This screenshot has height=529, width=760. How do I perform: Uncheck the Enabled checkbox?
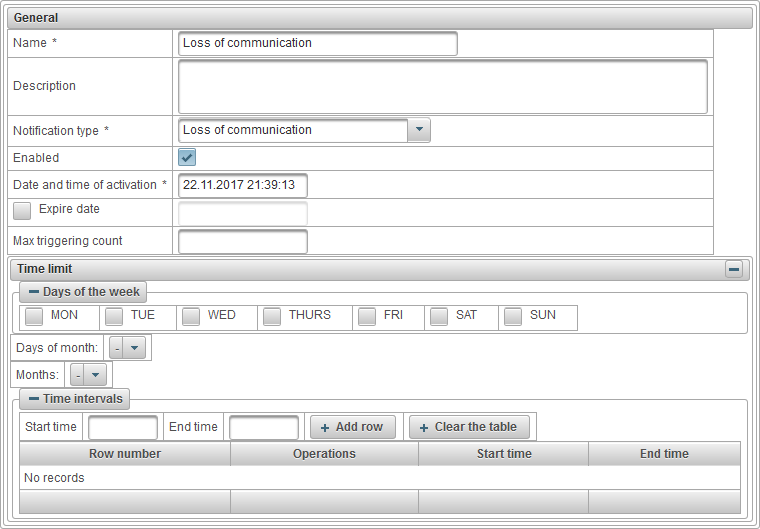click(x=187, y=158)
